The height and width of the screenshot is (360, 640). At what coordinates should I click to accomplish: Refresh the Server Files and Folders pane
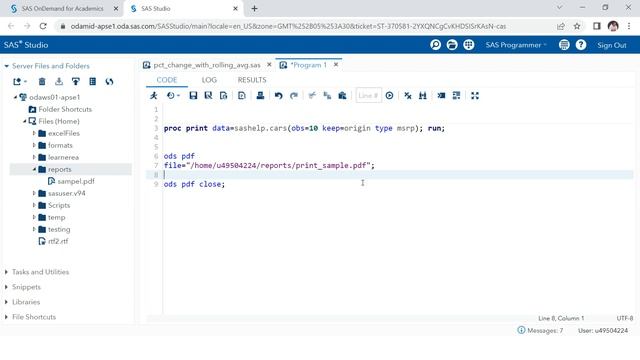tap(109, 82)
